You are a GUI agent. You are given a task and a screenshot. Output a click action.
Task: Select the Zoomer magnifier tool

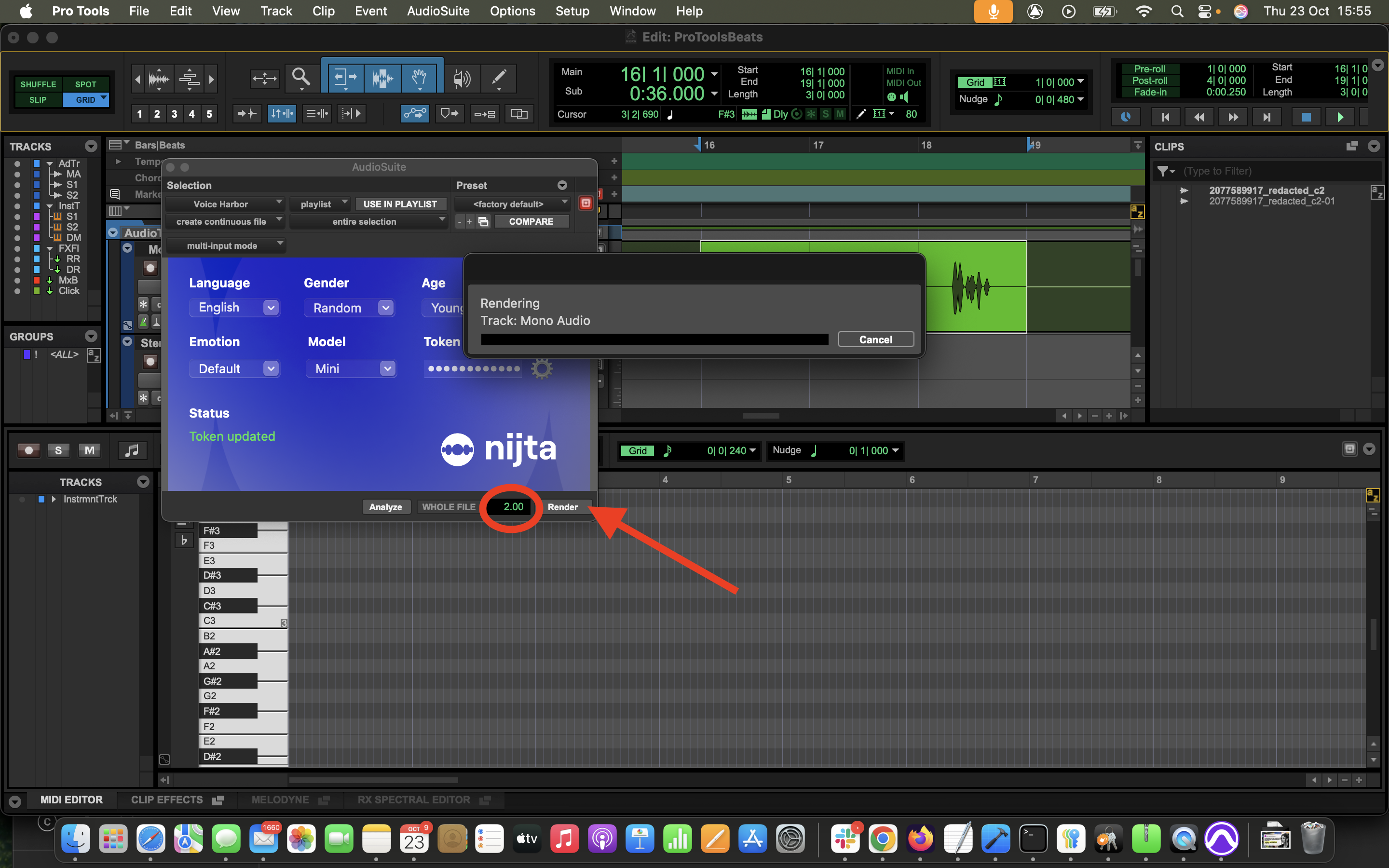(x=301, y=77)
